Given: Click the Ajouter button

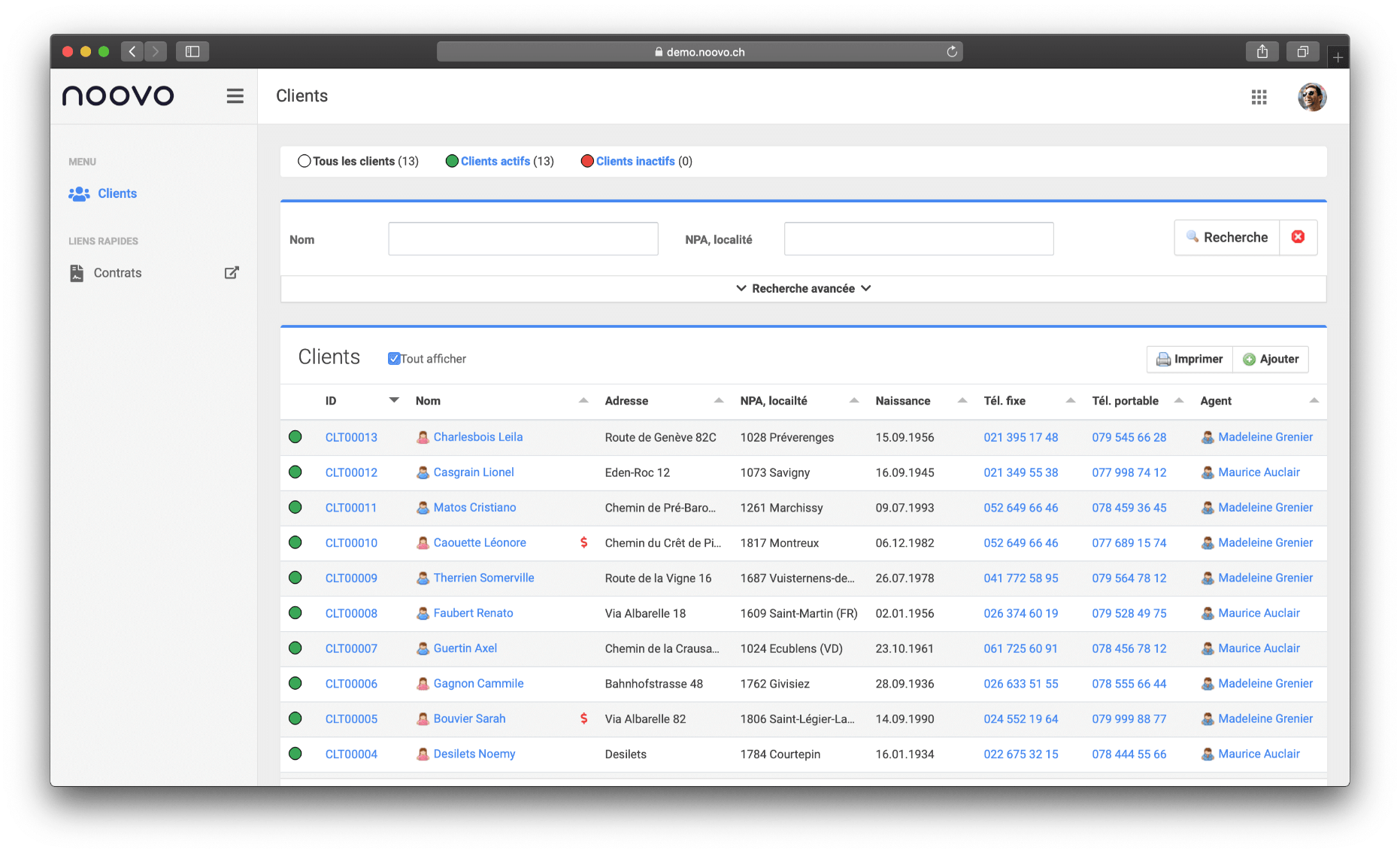Looking at the screenshot, I should [x=1271, y=360].
